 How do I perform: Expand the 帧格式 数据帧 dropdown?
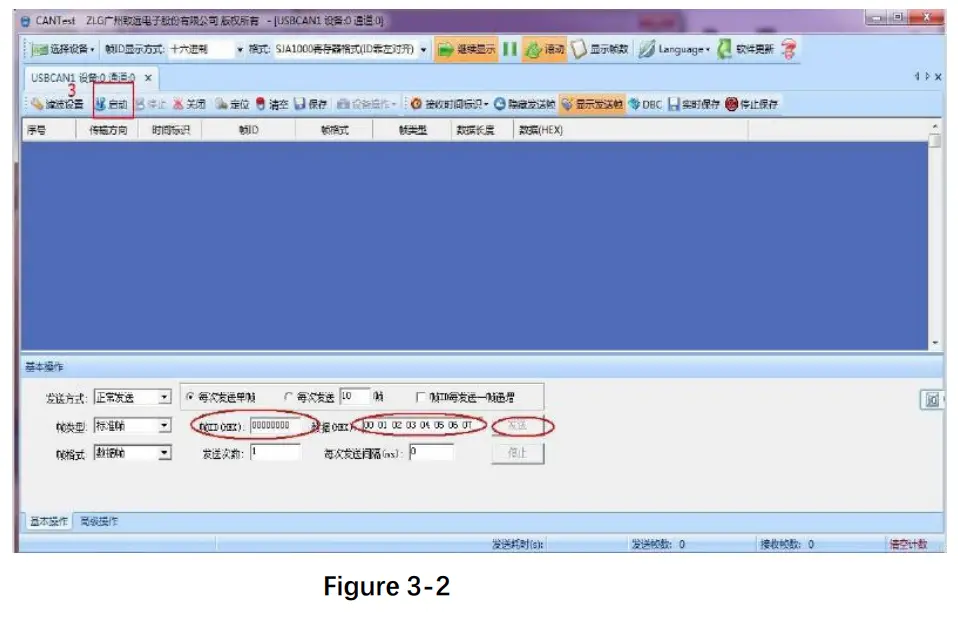click(164, 453)
